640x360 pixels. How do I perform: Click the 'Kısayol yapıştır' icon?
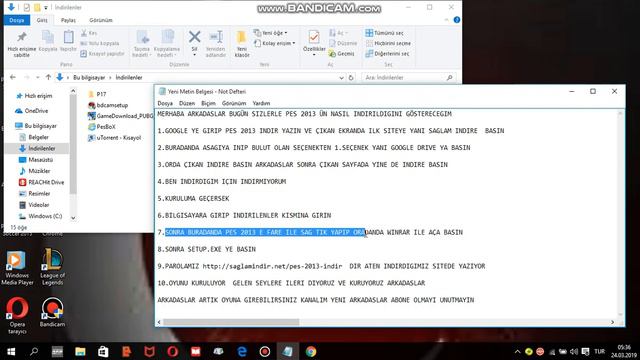84,53
